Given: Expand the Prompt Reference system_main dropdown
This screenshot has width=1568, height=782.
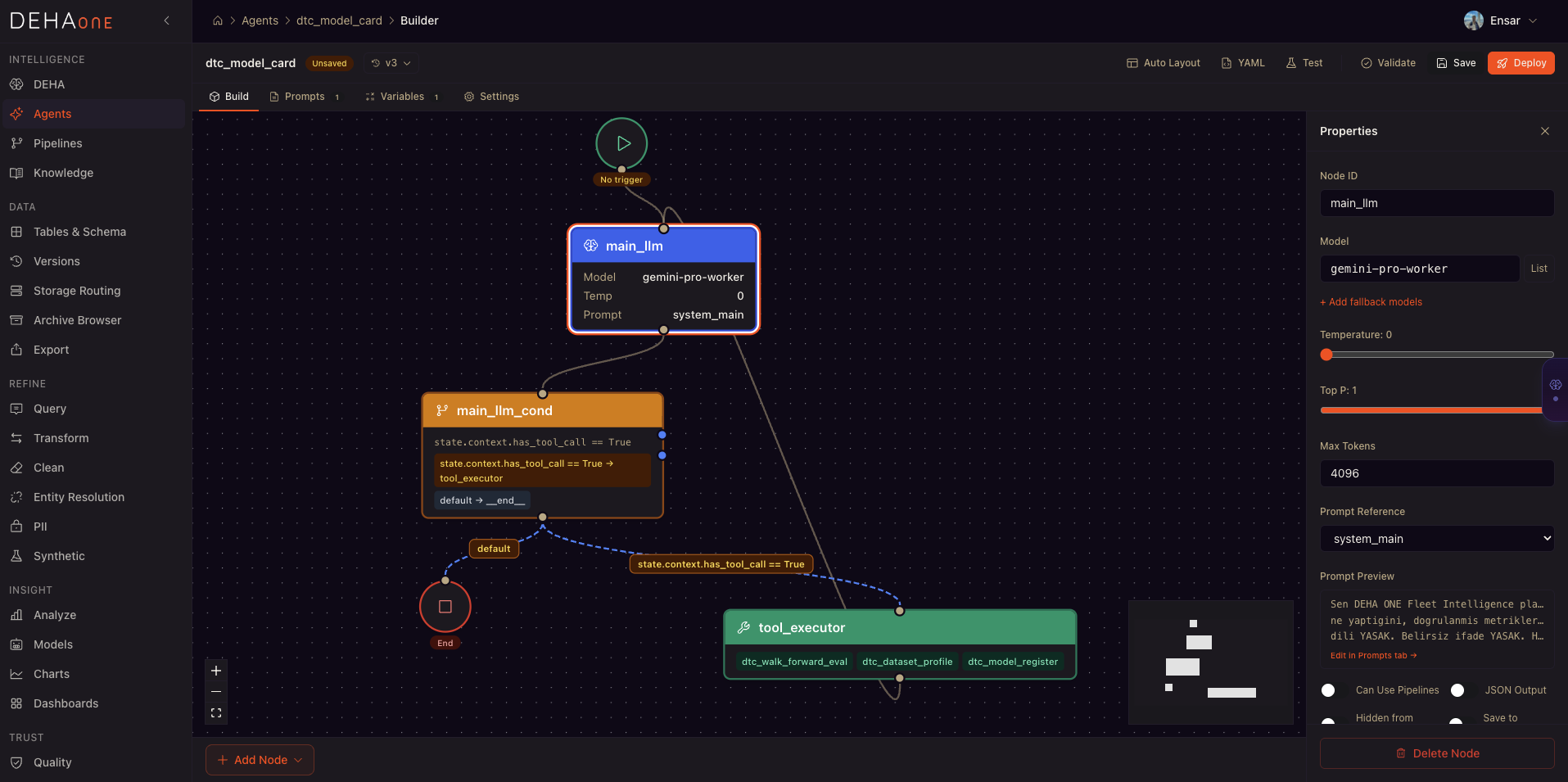Looking at the screenshot, I should 1436,539.
